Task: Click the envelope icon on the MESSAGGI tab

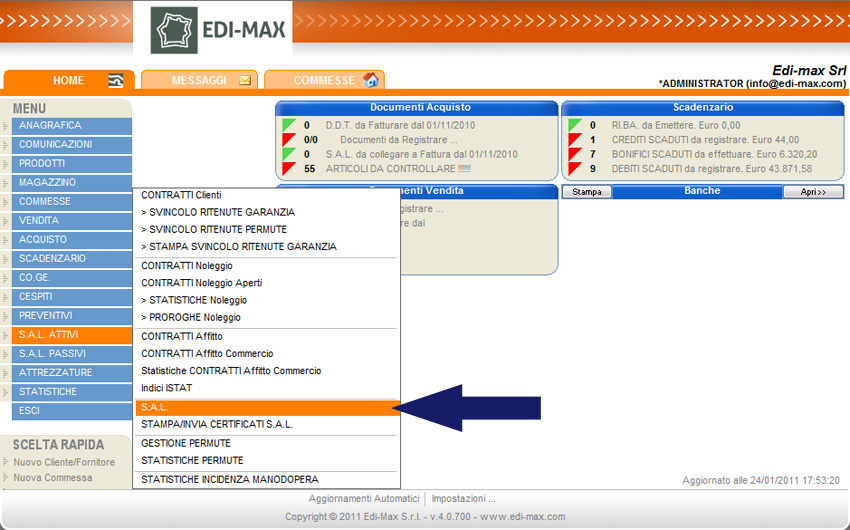Action: point(245,80)
